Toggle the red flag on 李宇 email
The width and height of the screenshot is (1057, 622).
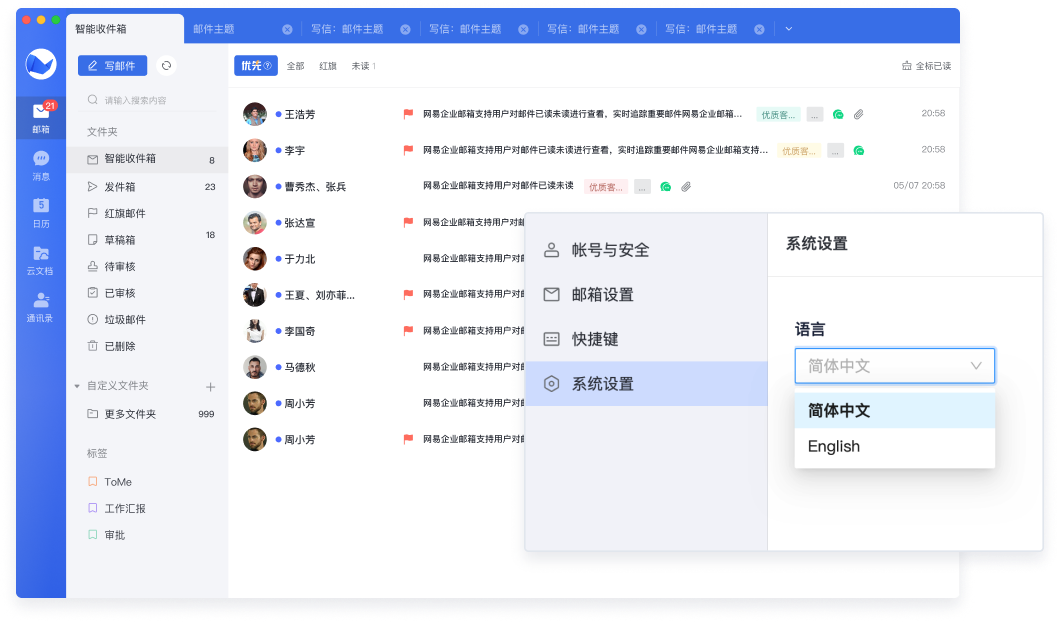click(408, 150)
